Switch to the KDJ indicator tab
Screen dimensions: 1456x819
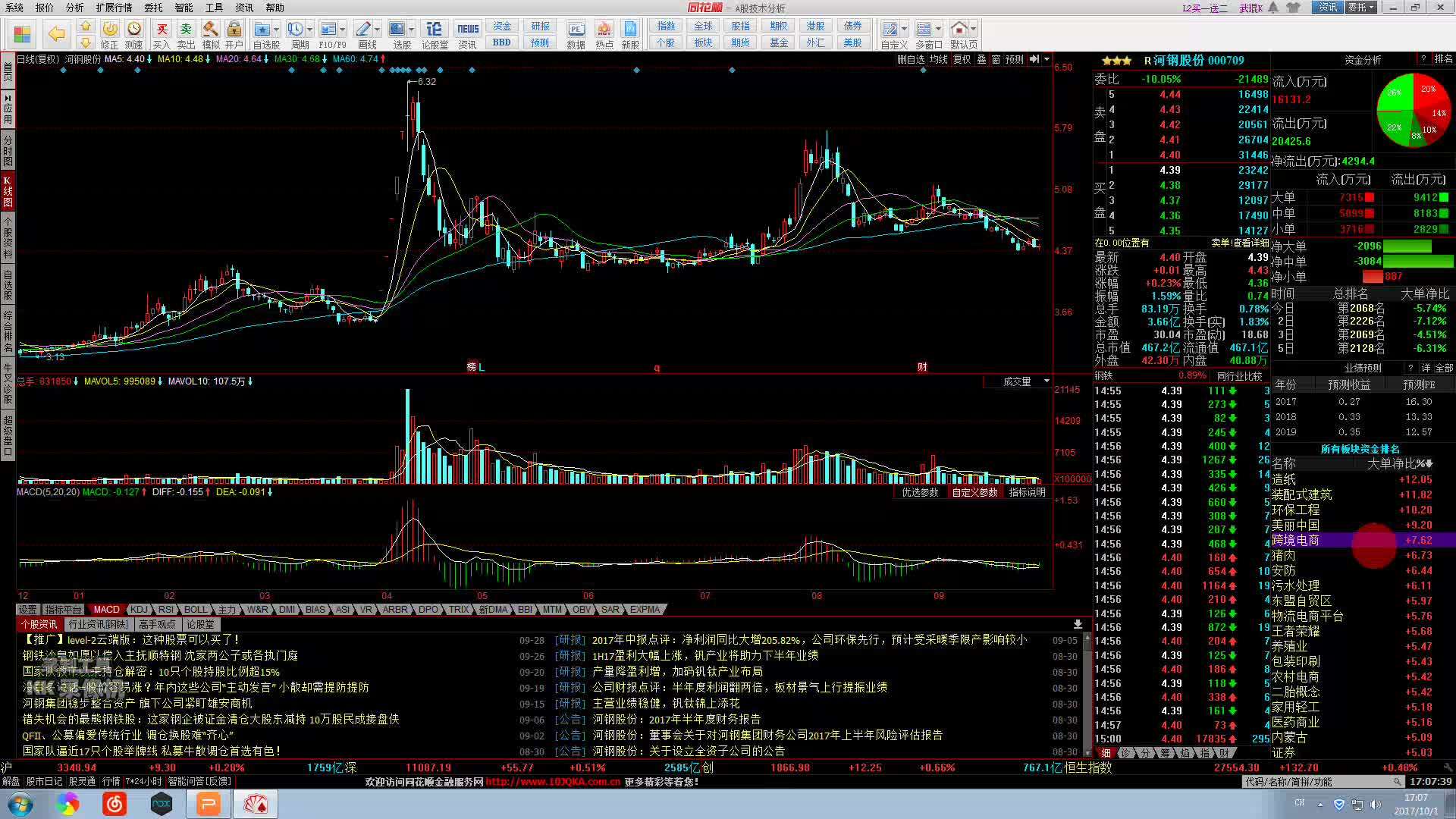139,610
